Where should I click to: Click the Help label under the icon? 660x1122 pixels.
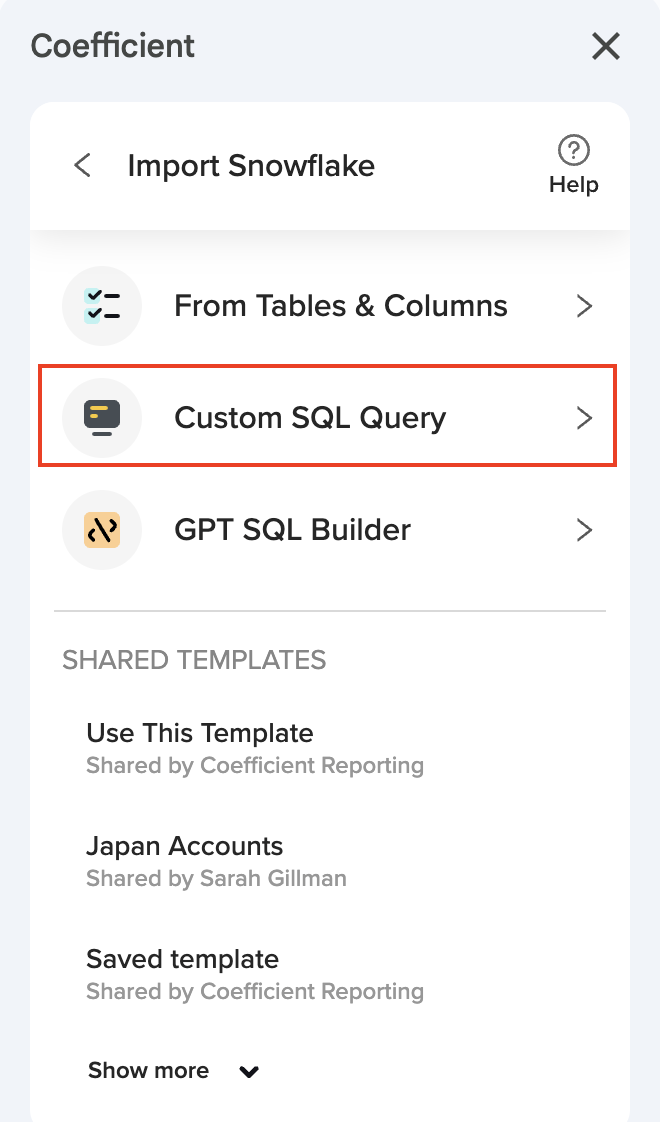(x=573, y=185)
